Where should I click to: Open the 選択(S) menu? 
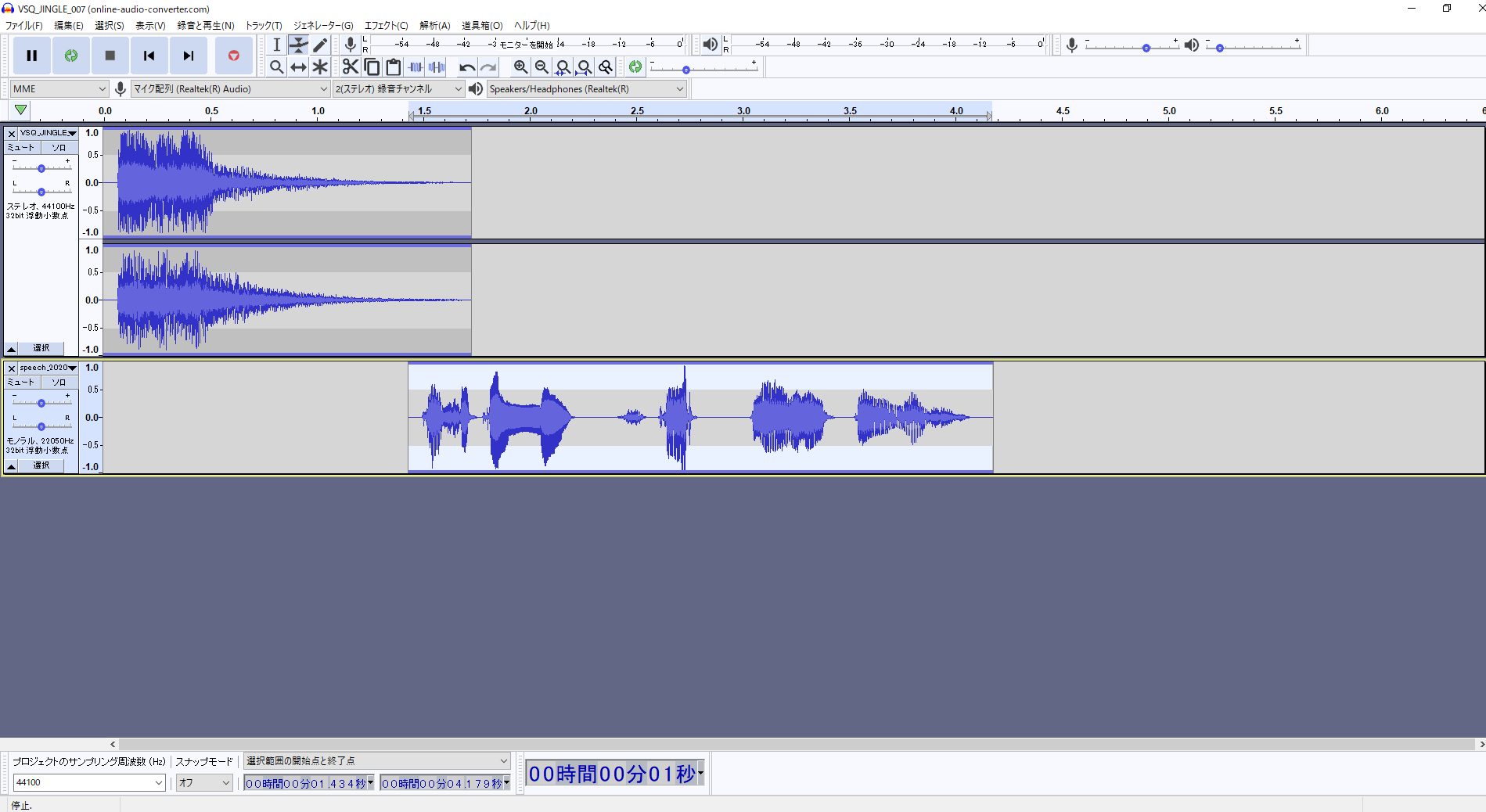pyautogui.click(x=110, y=25)
